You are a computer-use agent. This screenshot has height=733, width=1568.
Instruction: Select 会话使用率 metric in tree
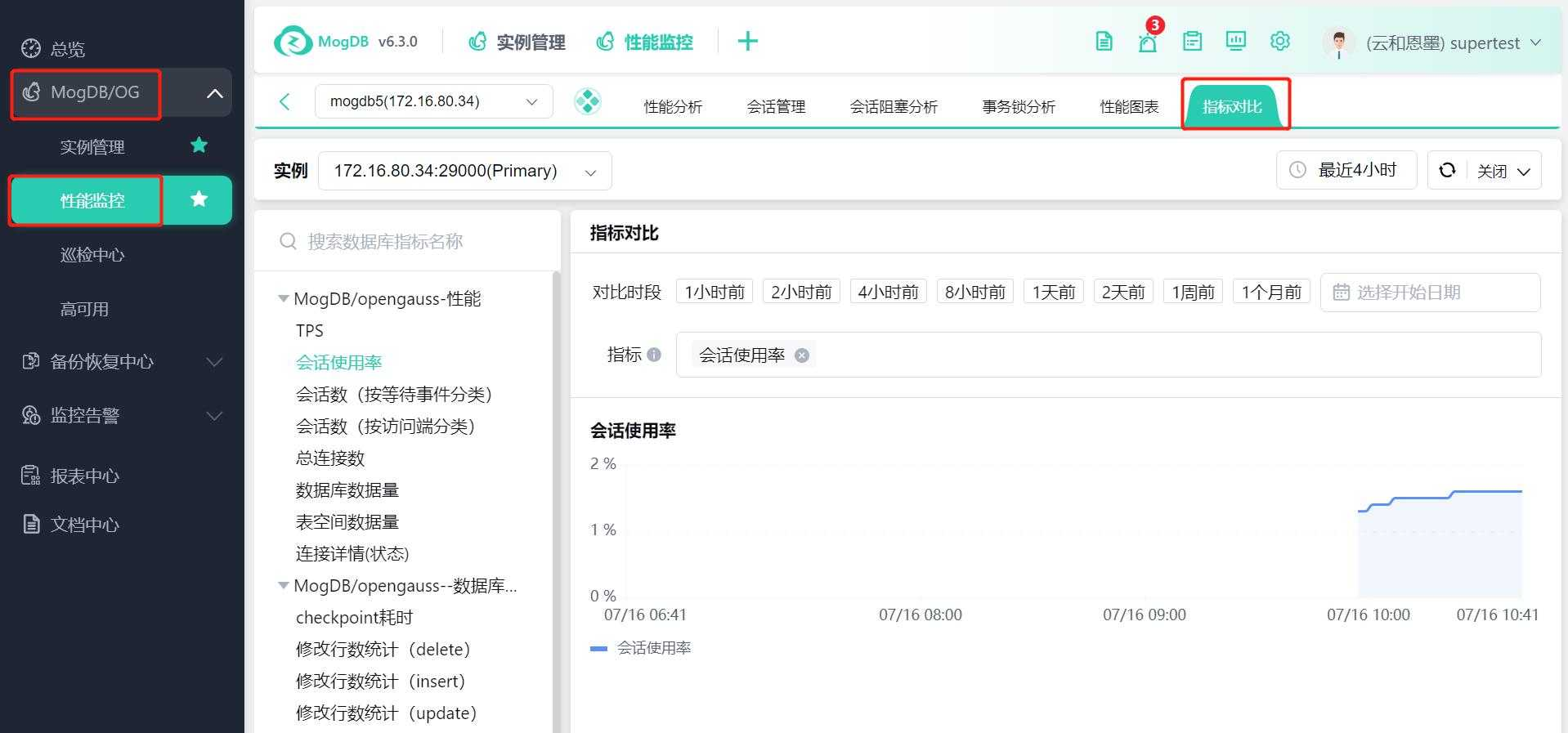[339, 362]
